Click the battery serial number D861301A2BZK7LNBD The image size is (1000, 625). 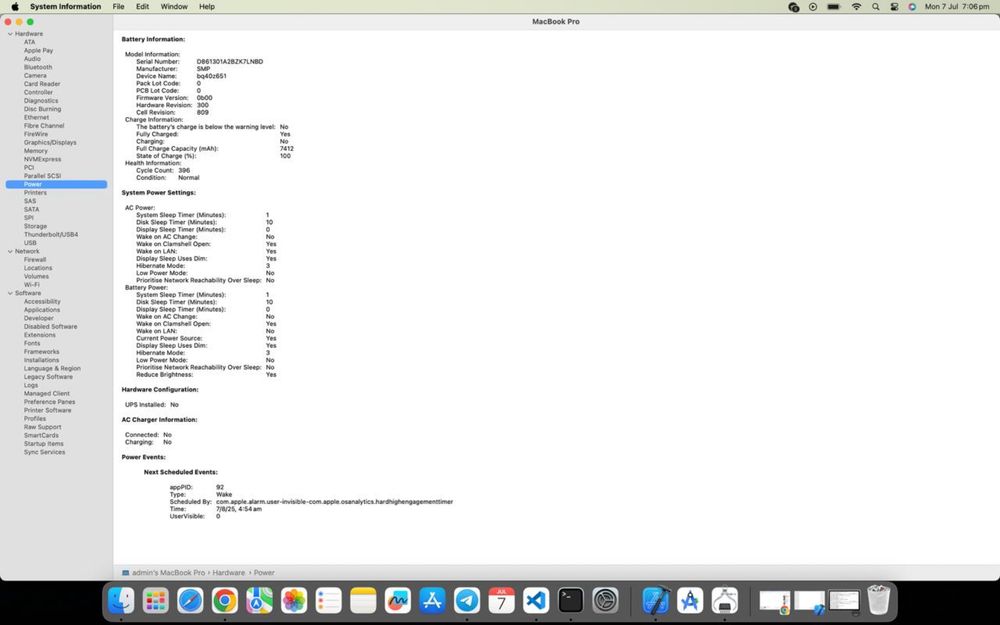[x=230, y=62]
